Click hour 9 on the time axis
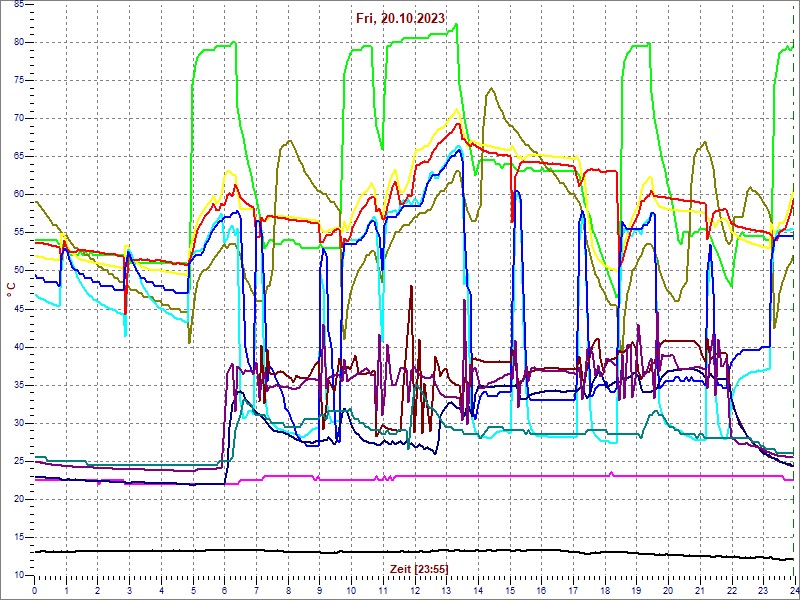 click(319, 590)
